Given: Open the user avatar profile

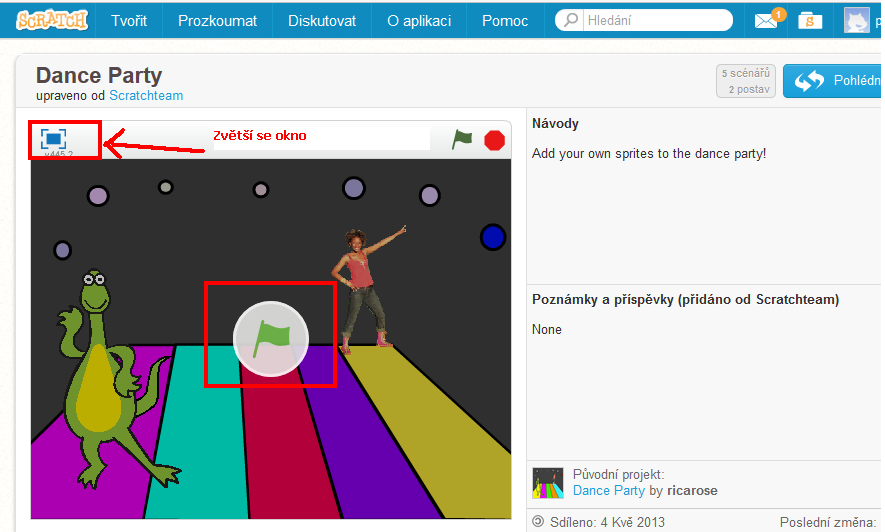Looking at the screenshot, I should pos(856,20).
